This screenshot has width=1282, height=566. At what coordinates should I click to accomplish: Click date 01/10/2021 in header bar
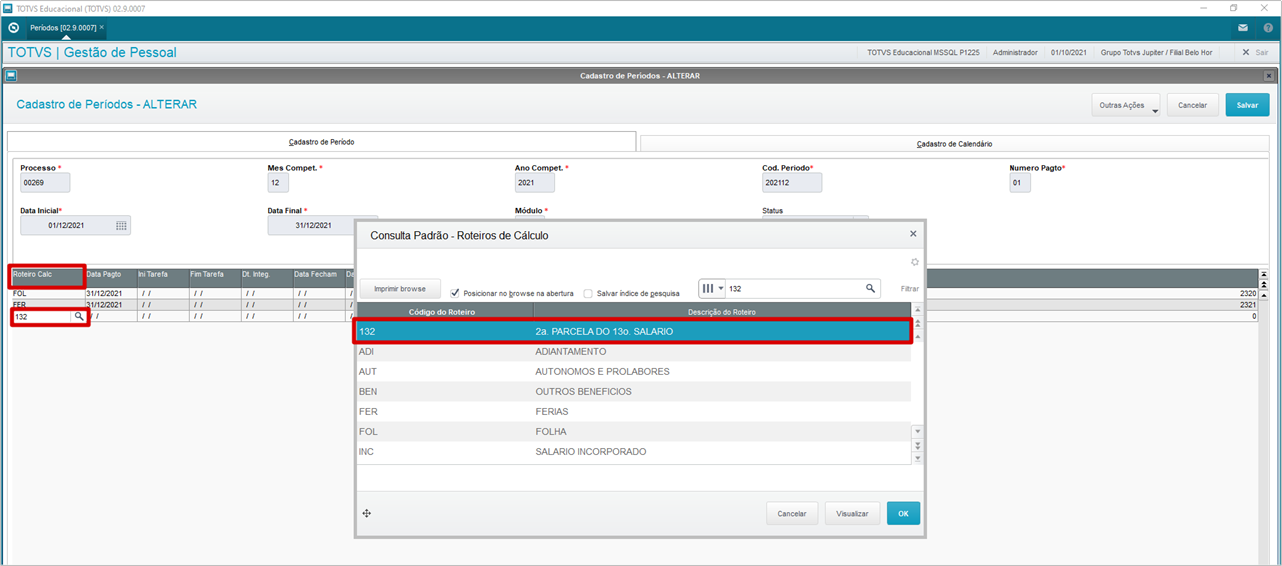pos(1069,52)
